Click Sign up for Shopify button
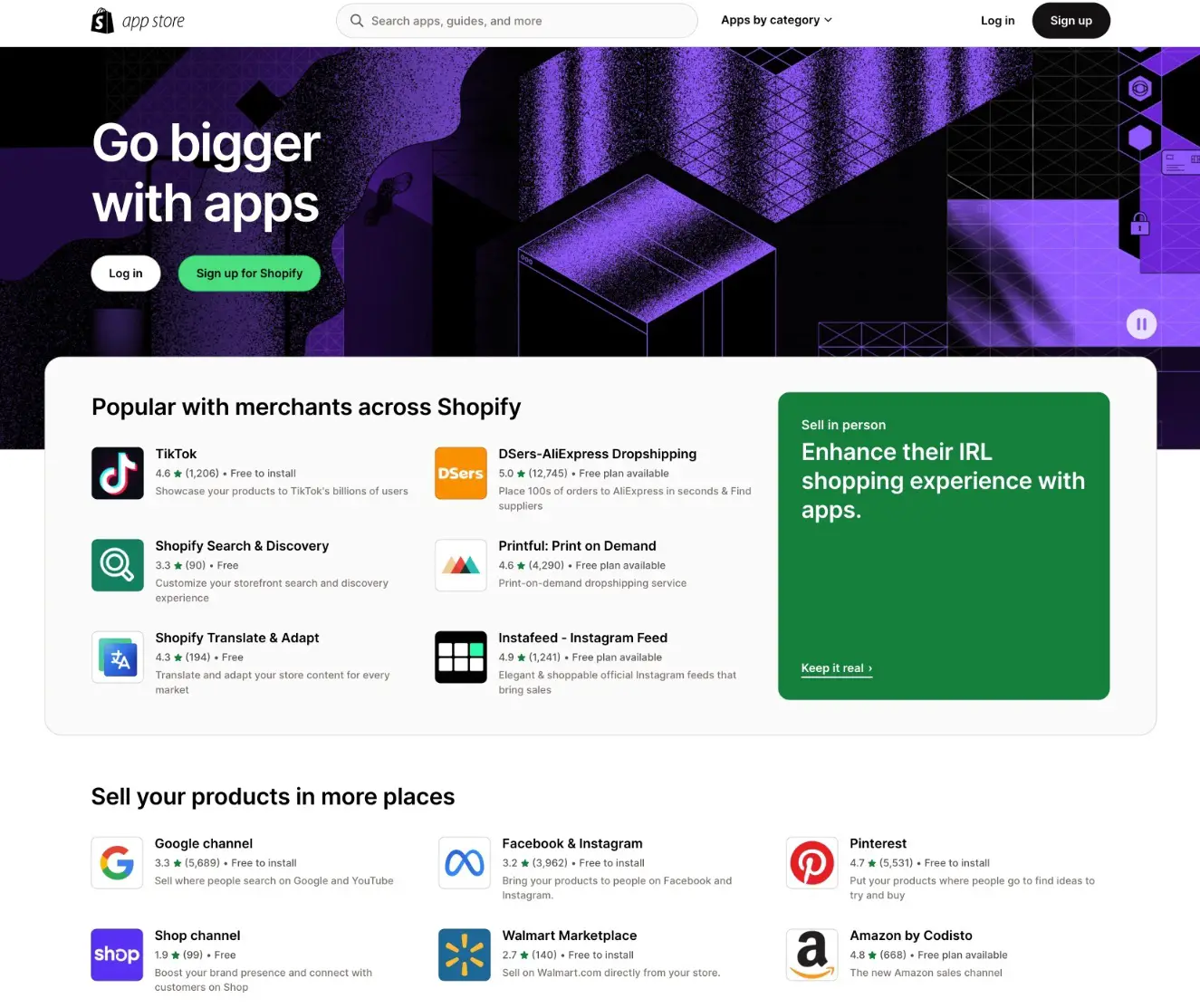This screenshot has width=1200, height=1008. pos(250,274)
